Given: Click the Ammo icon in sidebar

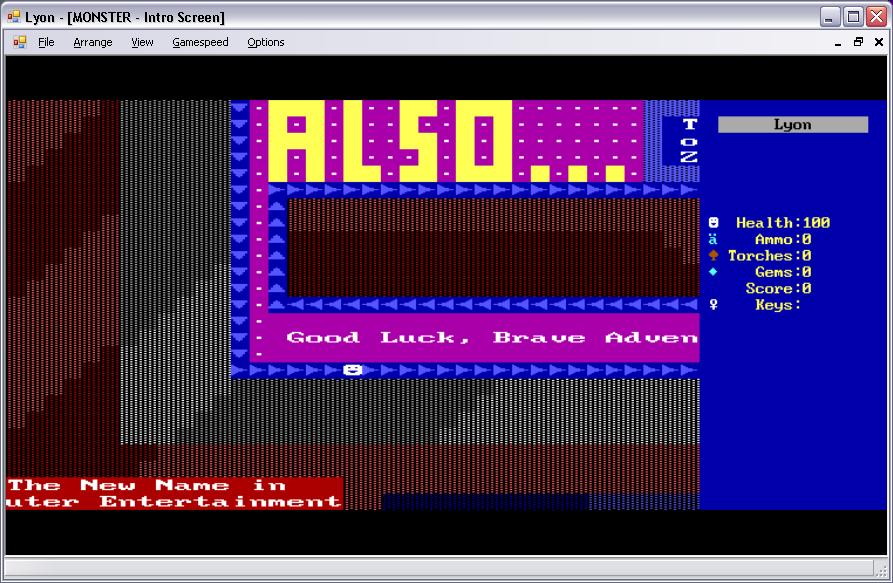Looking at the screenshot, I should pos(713,239).
